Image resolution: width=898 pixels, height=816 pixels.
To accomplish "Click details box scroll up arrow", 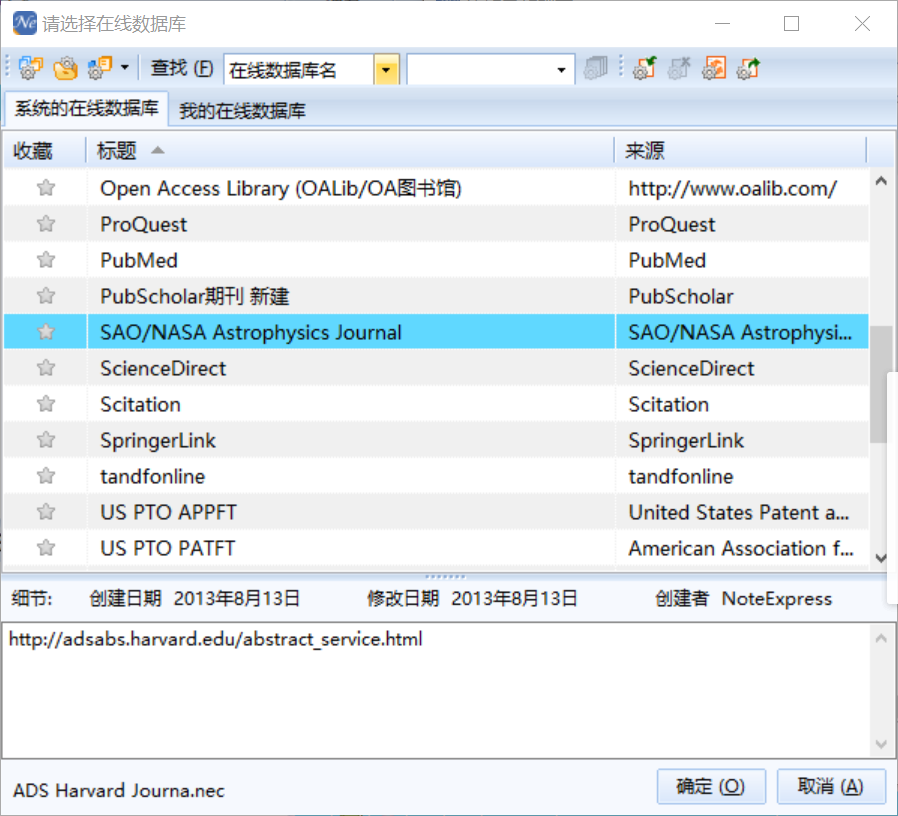I will [881, 638].
